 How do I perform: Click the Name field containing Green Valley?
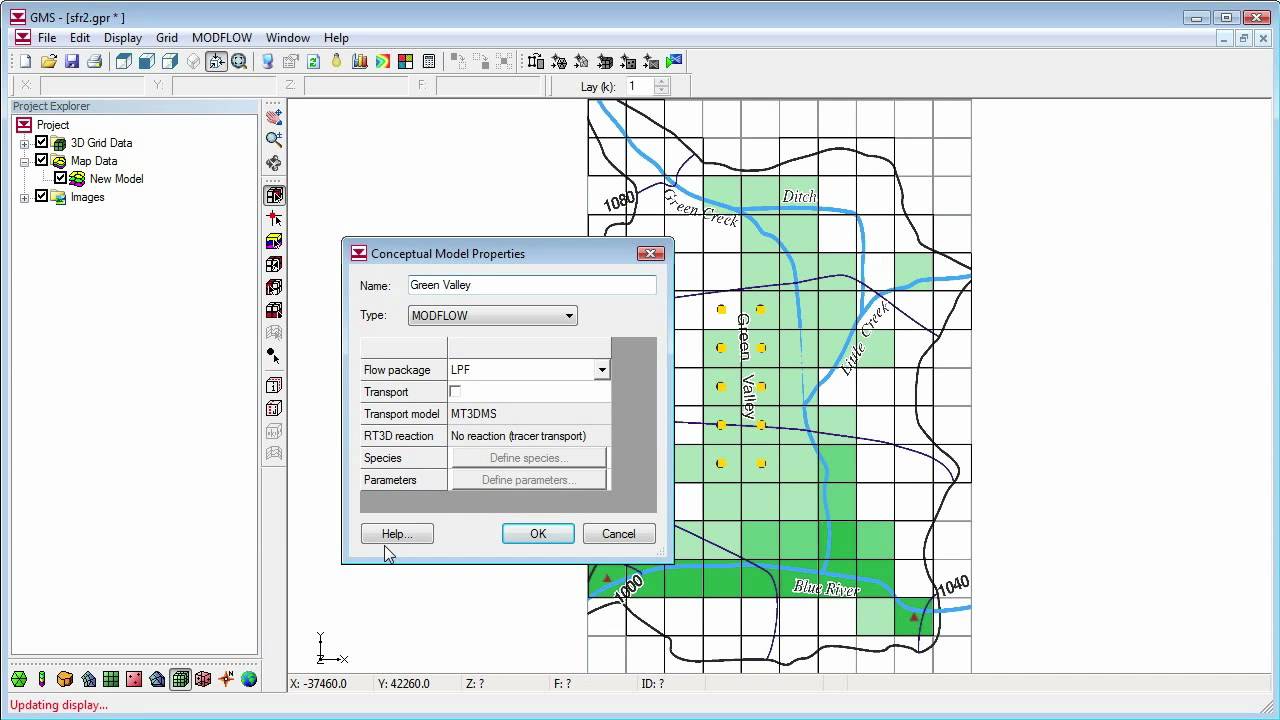pos(532,285)
